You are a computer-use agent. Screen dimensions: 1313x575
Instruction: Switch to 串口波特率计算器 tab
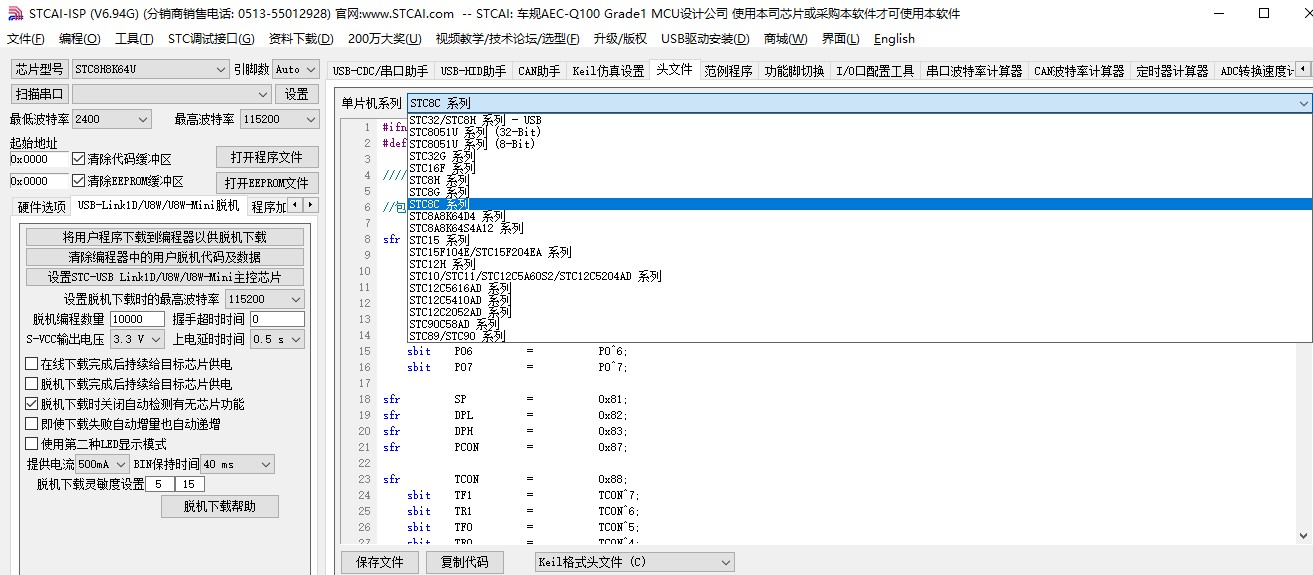tap(974, 71)
